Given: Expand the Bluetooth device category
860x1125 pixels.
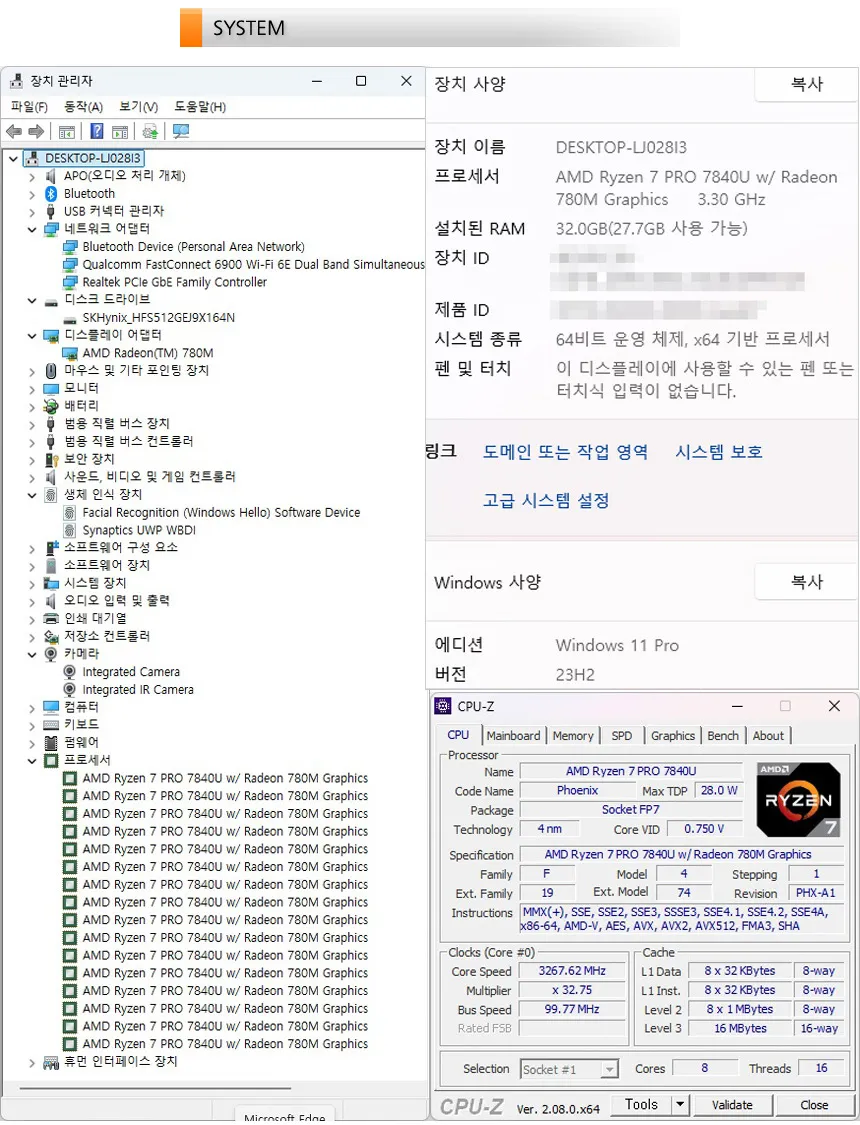Looking at the screenshot, I should coord(32,194).
